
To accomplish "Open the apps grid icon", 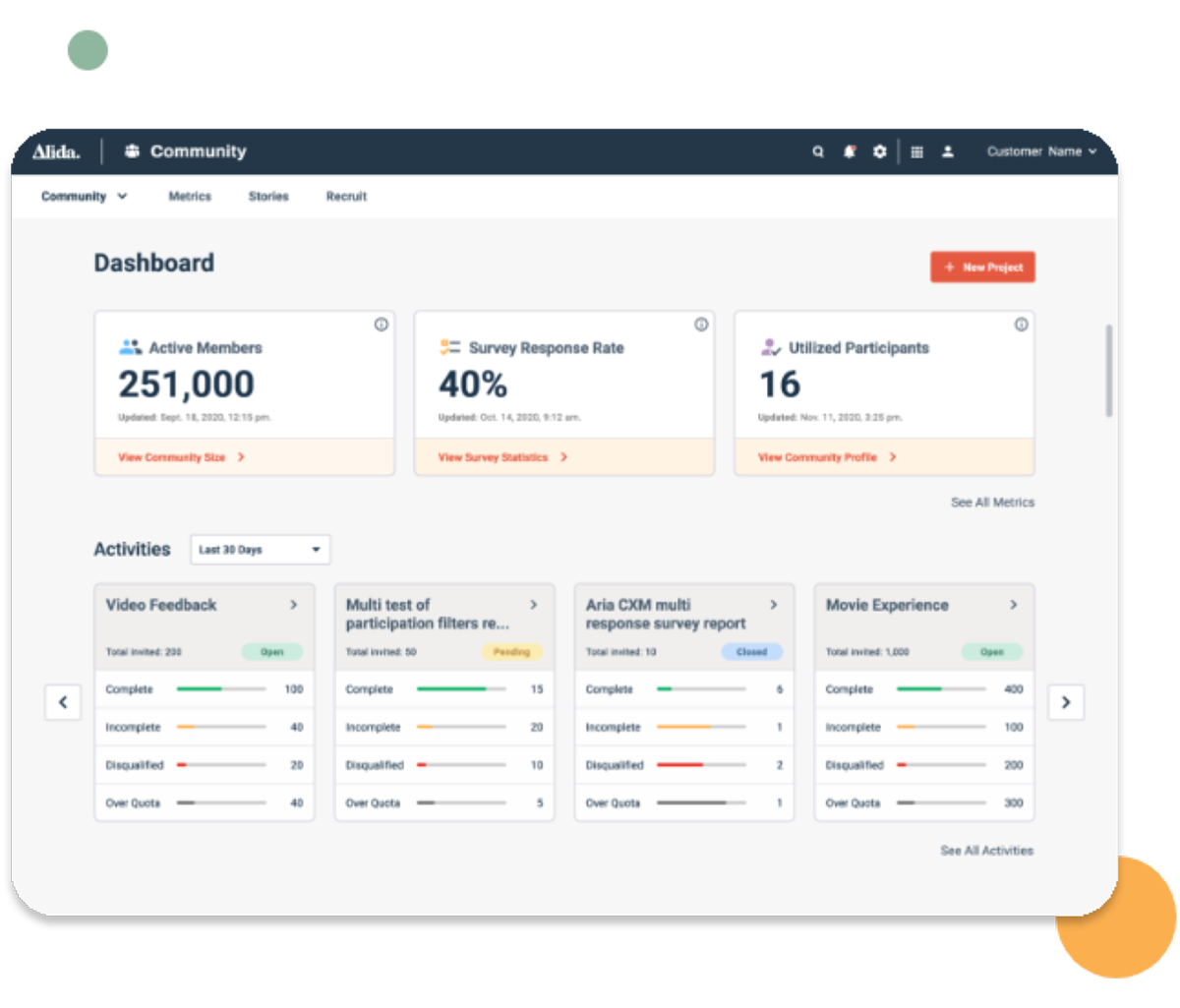I will [916, 151].
